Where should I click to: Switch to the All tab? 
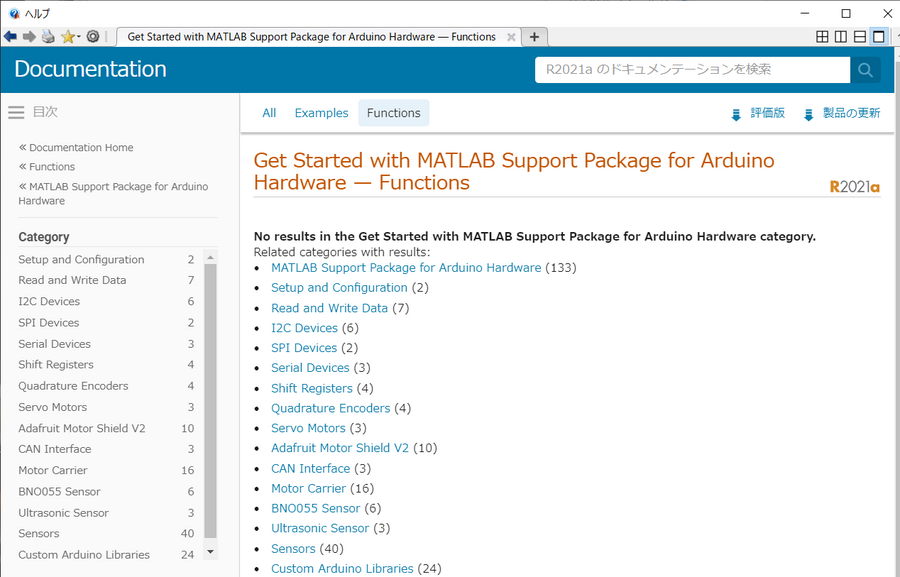(268, 113)
